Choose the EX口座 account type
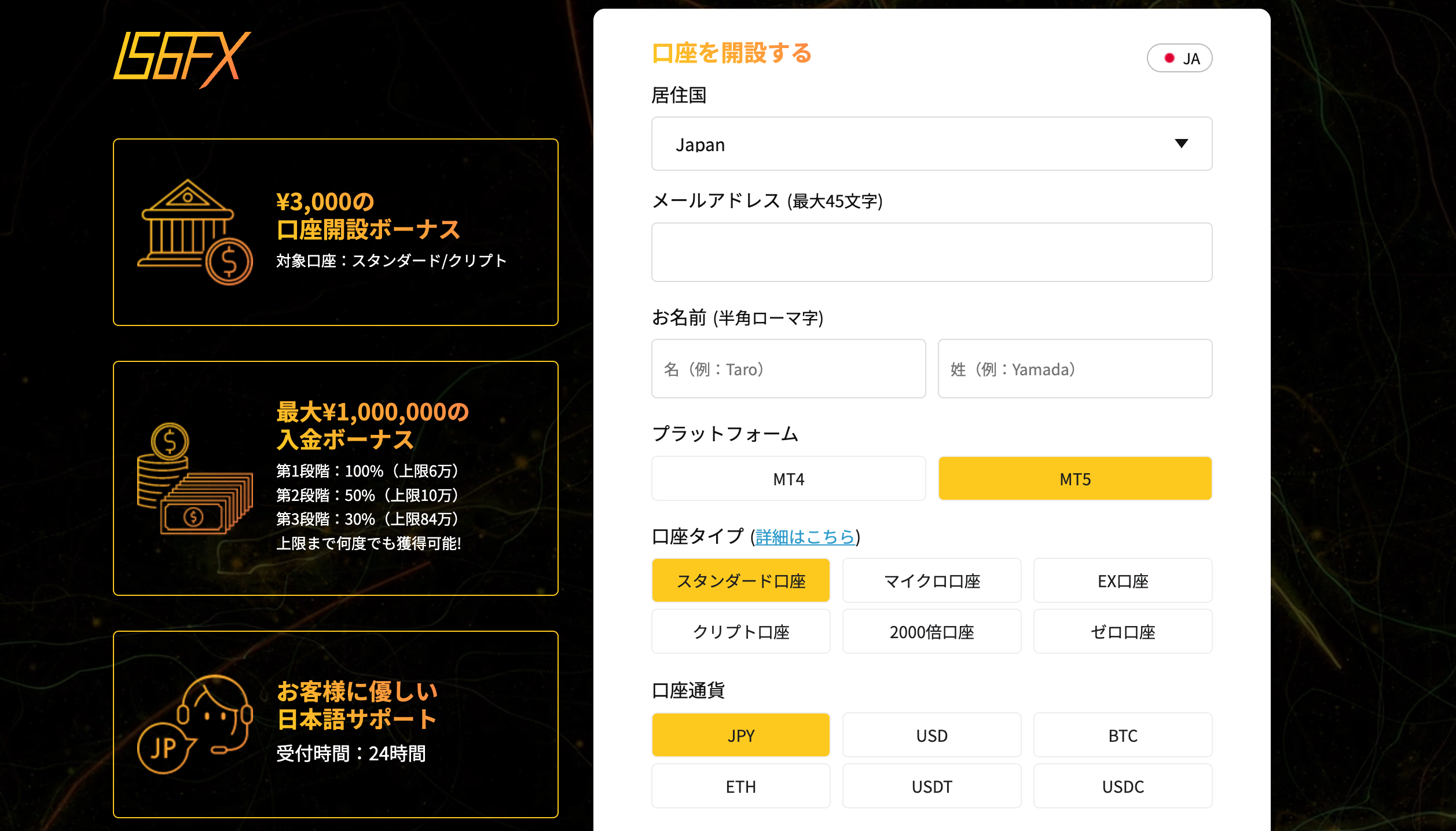Image resolution: width=1456 pixels, height=831 pixels. tap(1122, 580)
